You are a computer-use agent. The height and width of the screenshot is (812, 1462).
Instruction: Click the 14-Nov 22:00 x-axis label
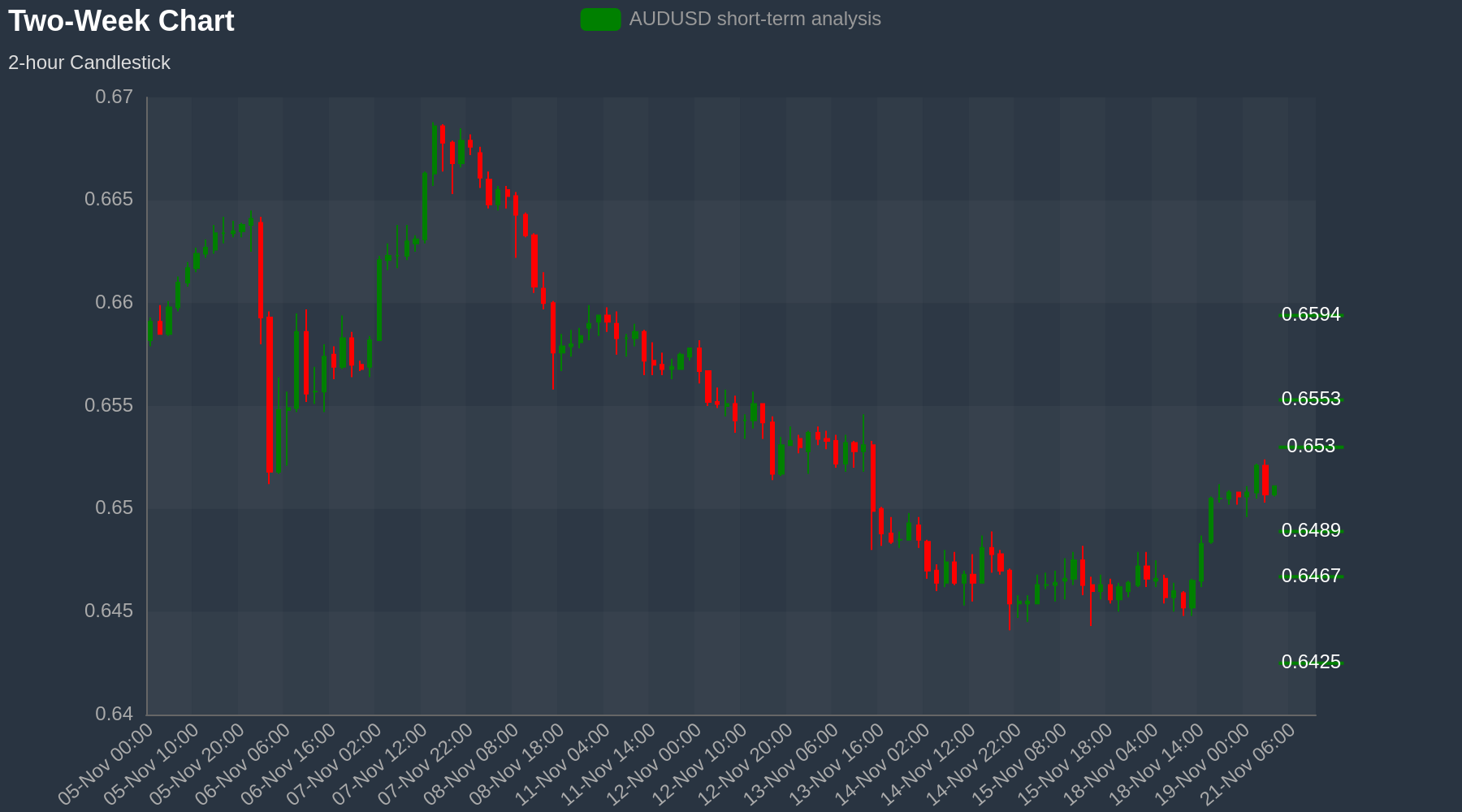pyautogui.click(x=974, y=764)
